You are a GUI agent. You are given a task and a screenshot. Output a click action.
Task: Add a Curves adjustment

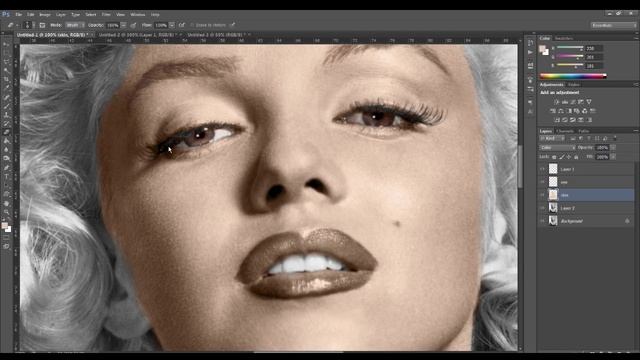573,102
